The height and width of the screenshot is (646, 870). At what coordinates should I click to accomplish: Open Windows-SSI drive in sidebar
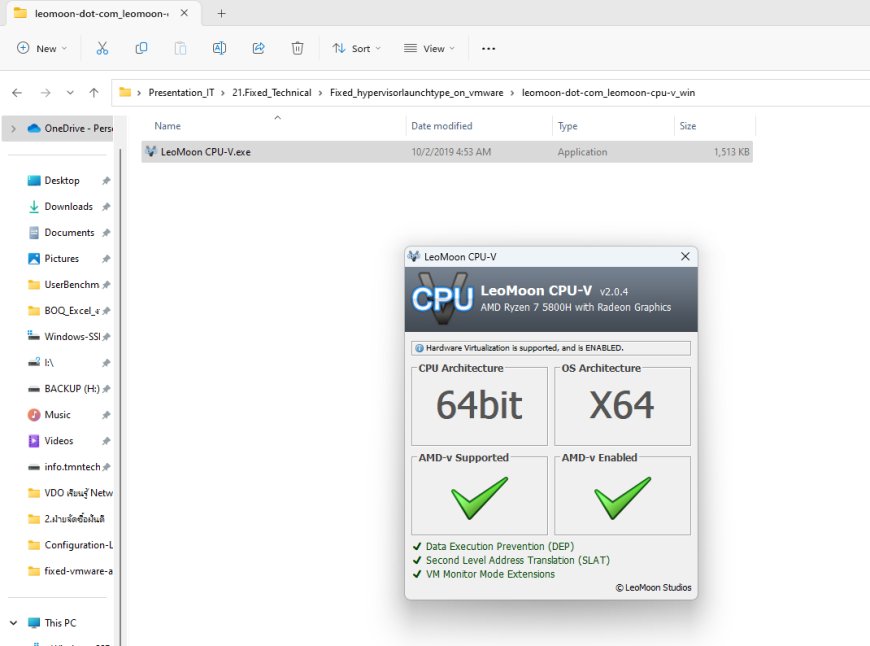click(72, 337)
